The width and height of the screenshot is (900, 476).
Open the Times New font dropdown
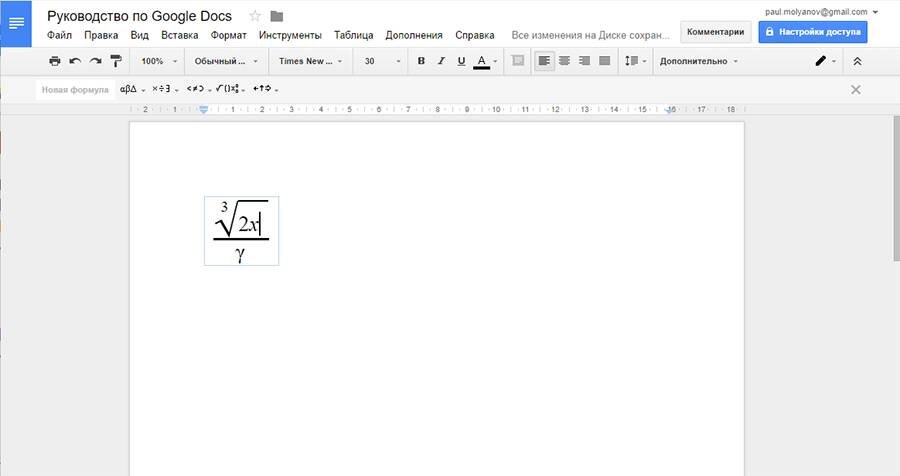pos(310,61)
